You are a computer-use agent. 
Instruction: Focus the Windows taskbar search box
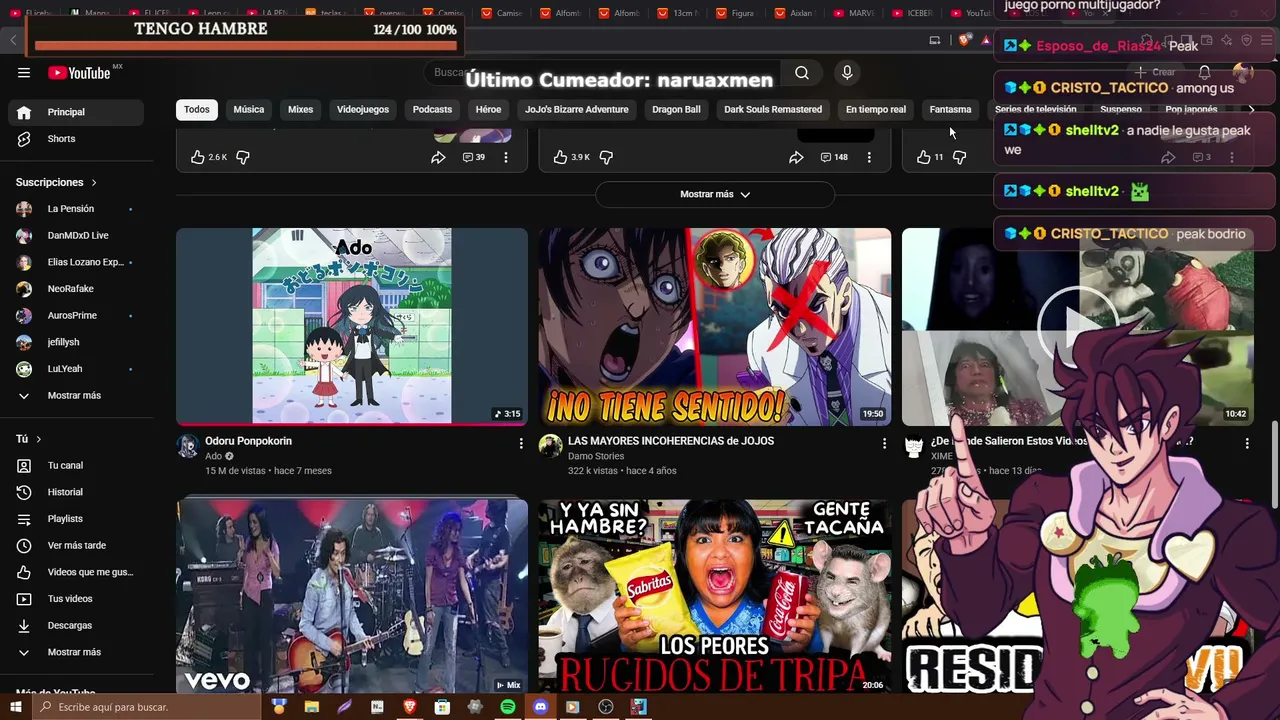[147, 707]
